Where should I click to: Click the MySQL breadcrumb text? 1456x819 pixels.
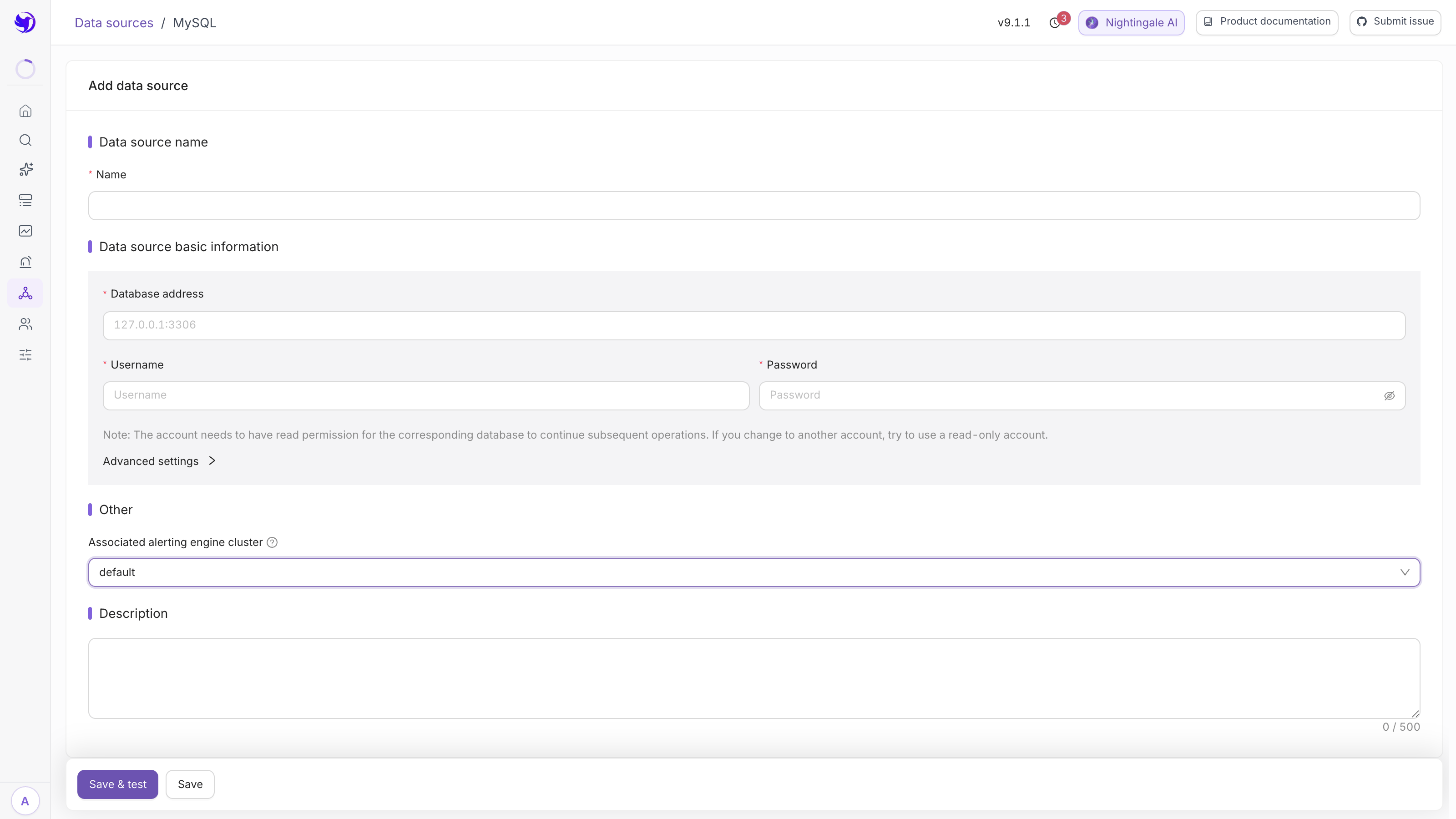[194, 23]
